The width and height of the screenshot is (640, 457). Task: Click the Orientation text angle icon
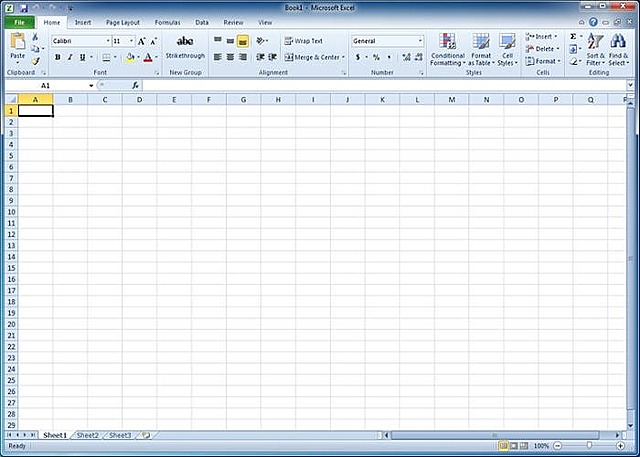260,41
